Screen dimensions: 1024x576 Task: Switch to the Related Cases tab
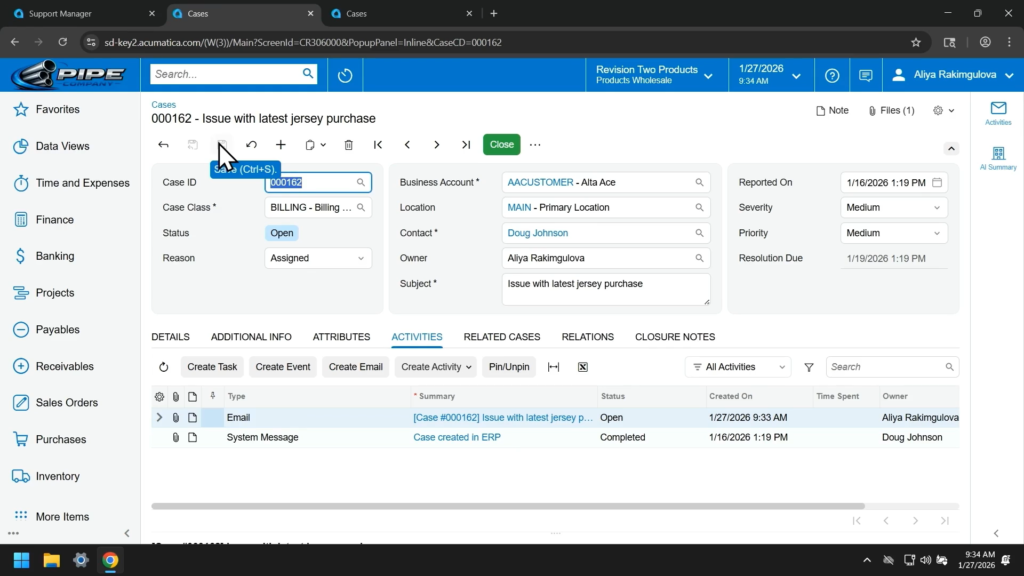(502, 337)
